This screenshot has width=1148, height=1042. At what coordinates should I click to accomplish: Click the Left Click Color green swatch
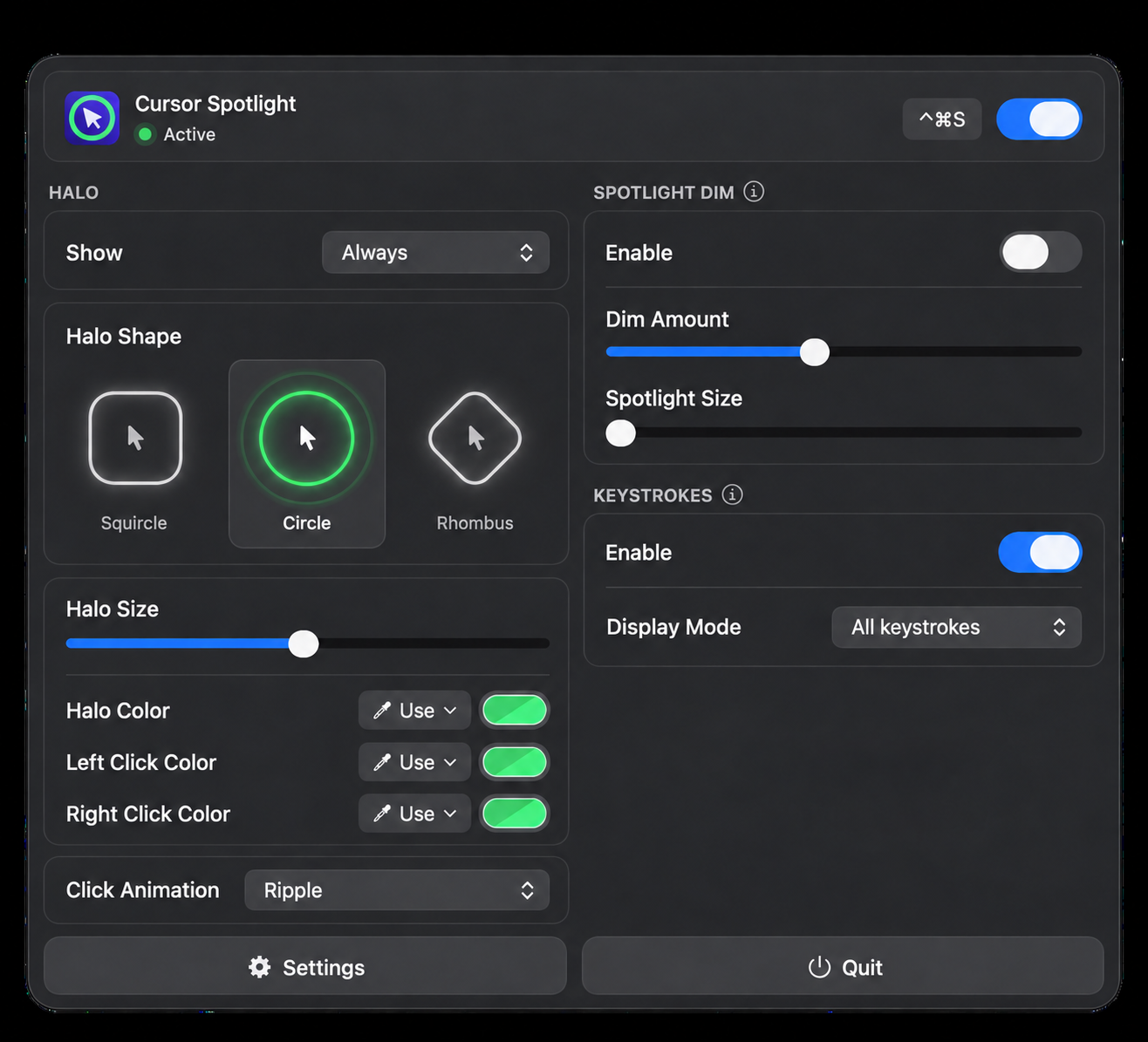[515, 762]
